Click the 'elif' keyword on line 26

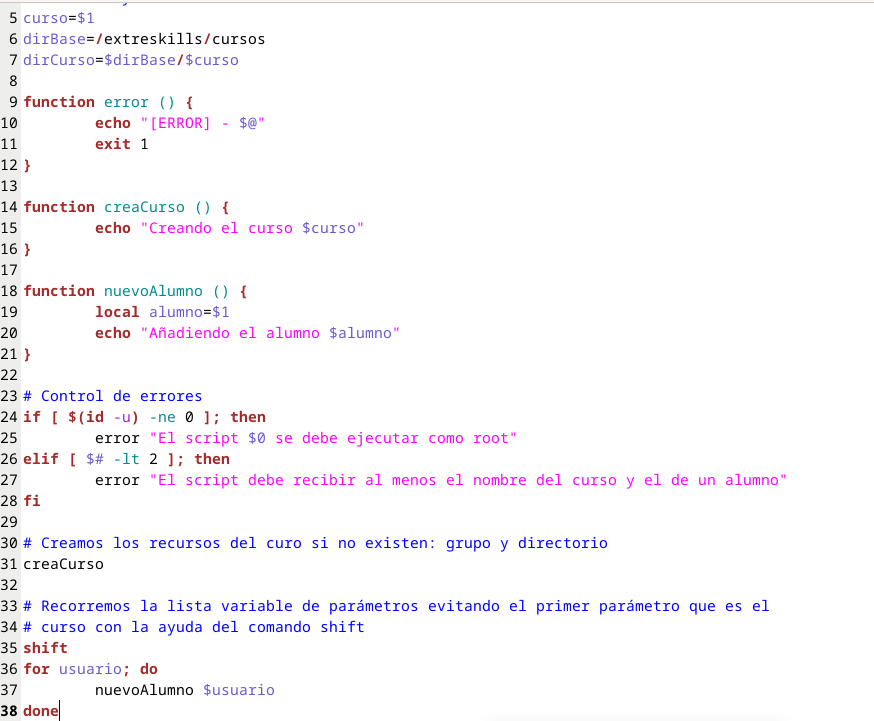click(x=40, y=459)
